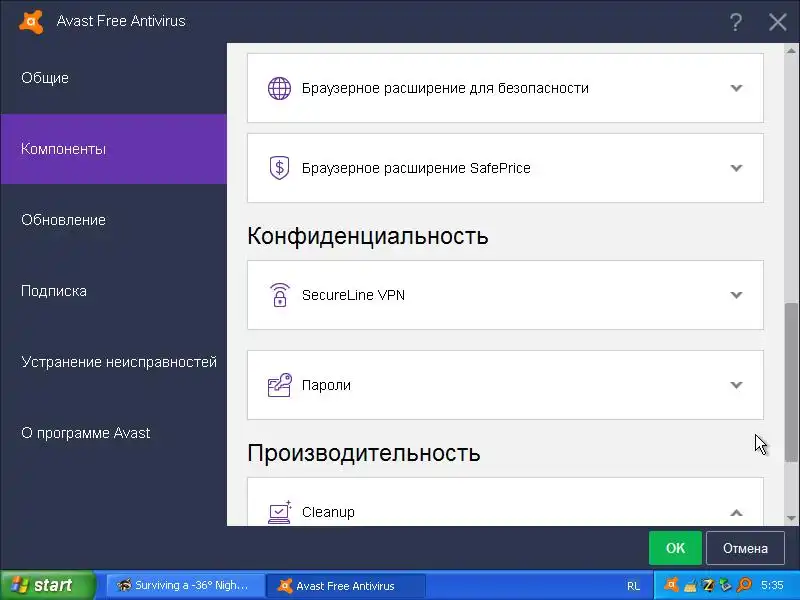Click the Avast icon in system tray
Viewport: 800px width, 600px height.
[671, 585]
